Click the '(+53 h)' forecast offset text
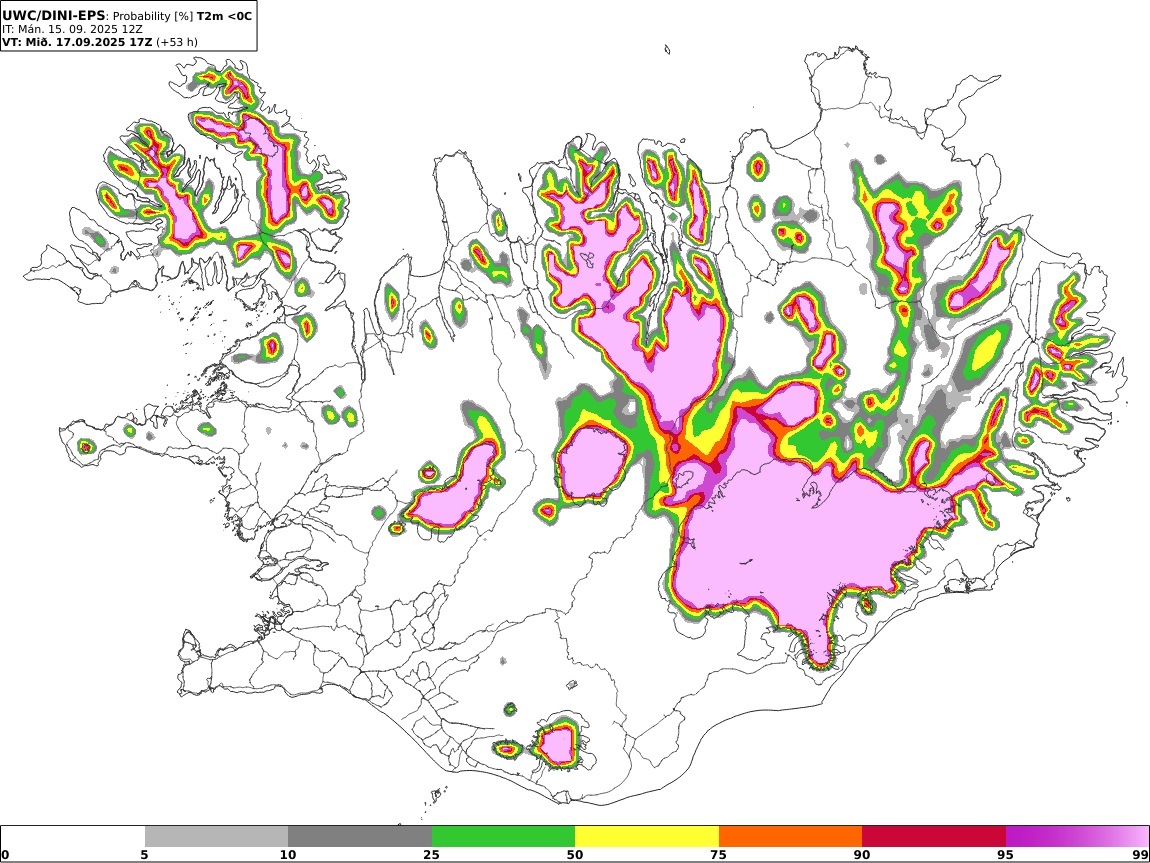Image resolution: width=1150 pixels, height=863 pixels. 177,42
